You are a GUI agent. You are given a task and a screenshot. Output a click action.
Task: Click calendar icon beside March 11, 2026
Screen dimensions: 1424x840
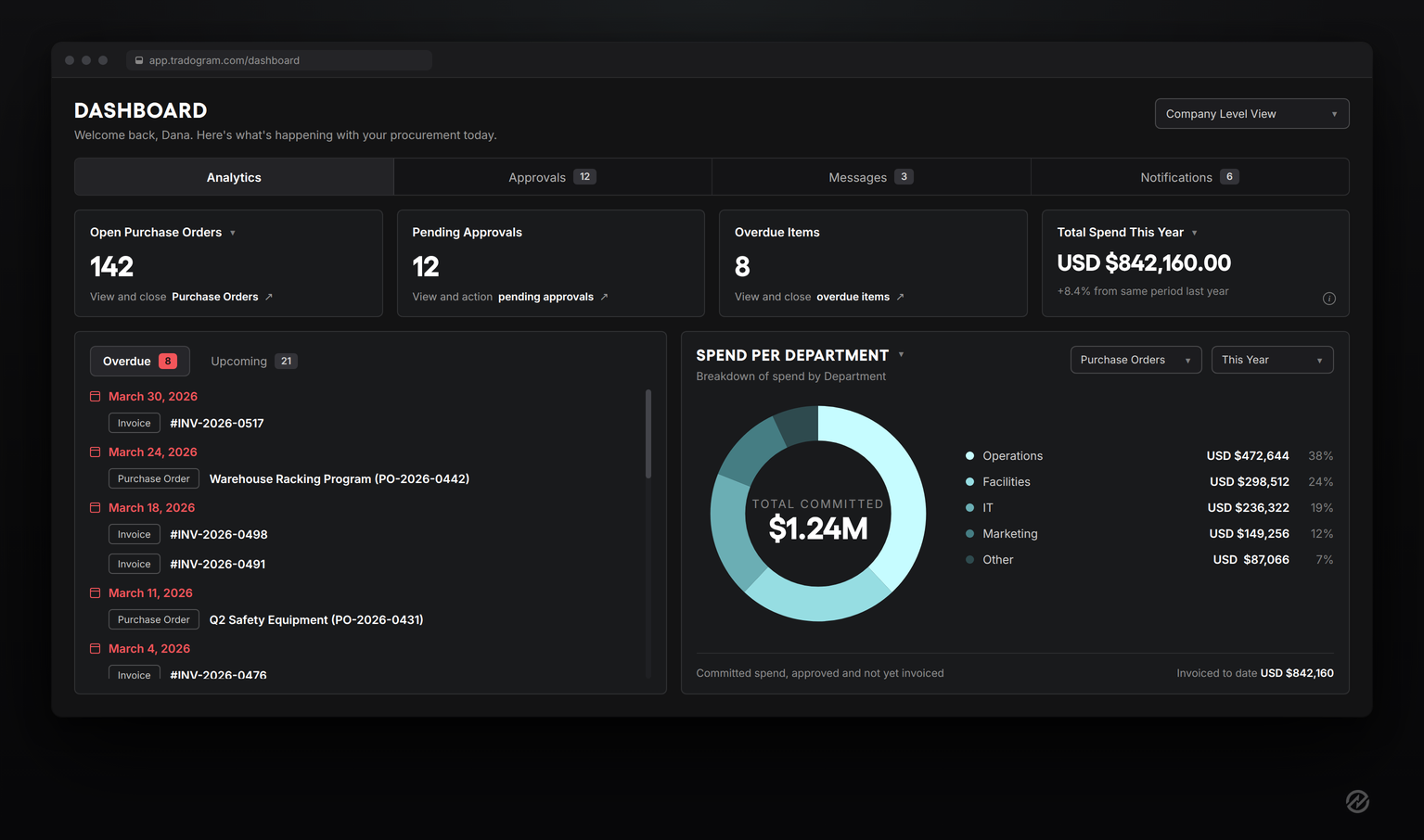(95, 592)
